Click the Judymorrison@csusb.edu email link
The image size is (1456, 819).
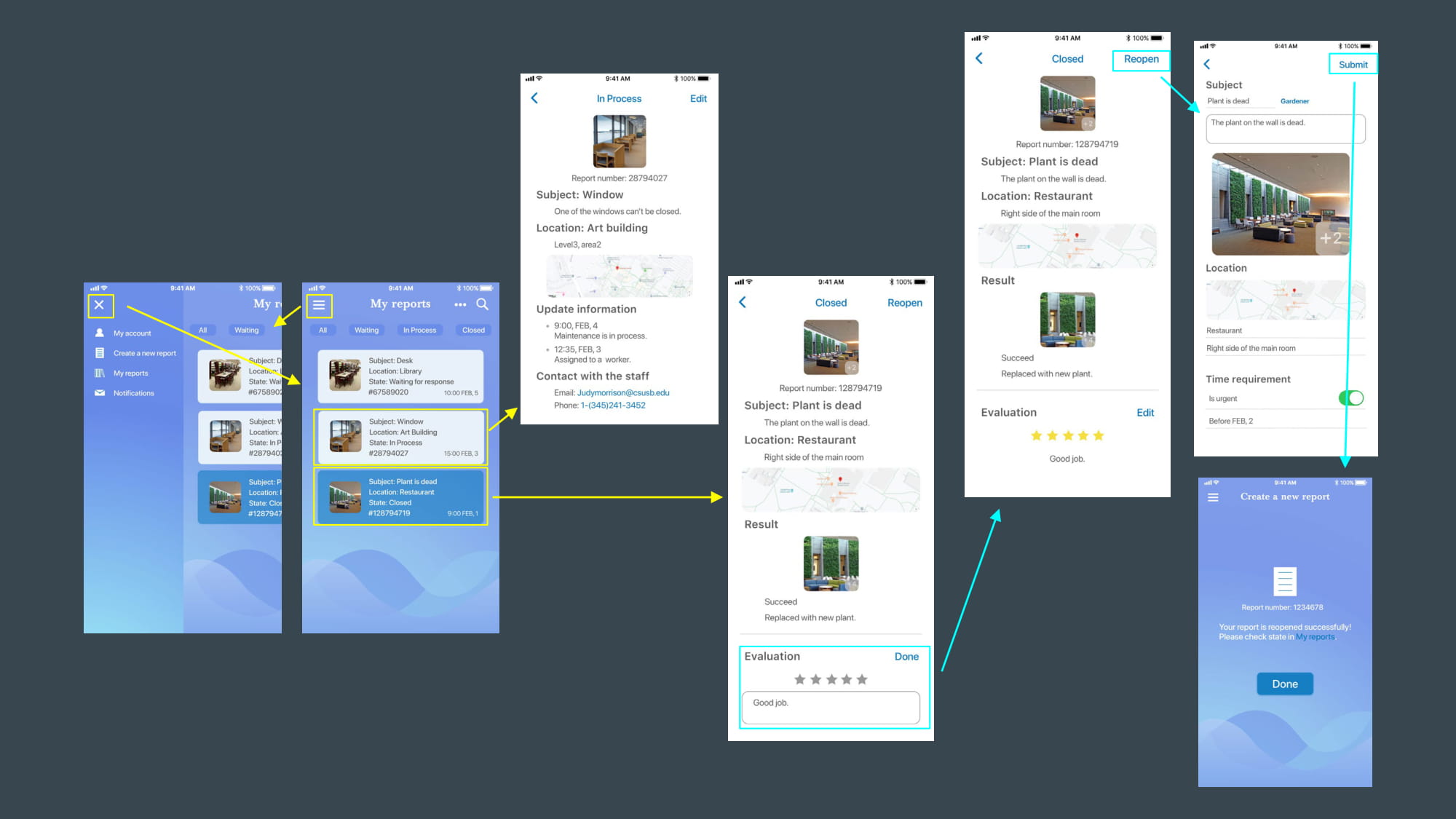[623, 393]
